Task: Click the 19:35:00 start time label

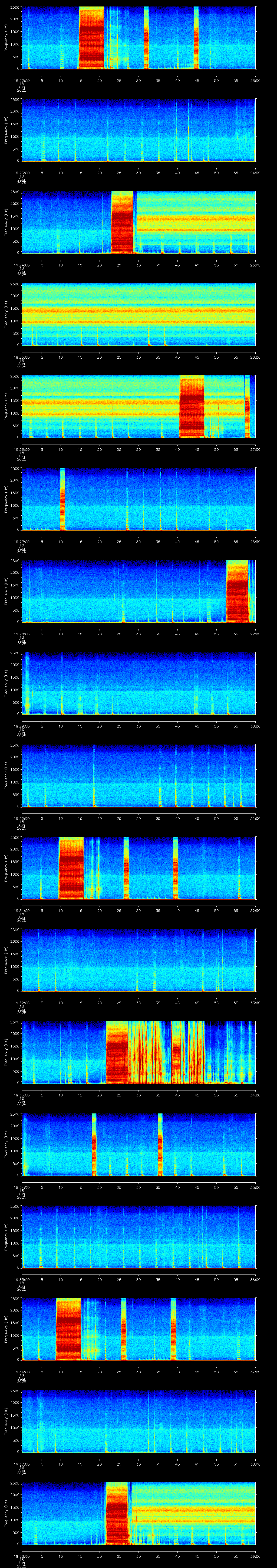Action: tap(21, 1279)
